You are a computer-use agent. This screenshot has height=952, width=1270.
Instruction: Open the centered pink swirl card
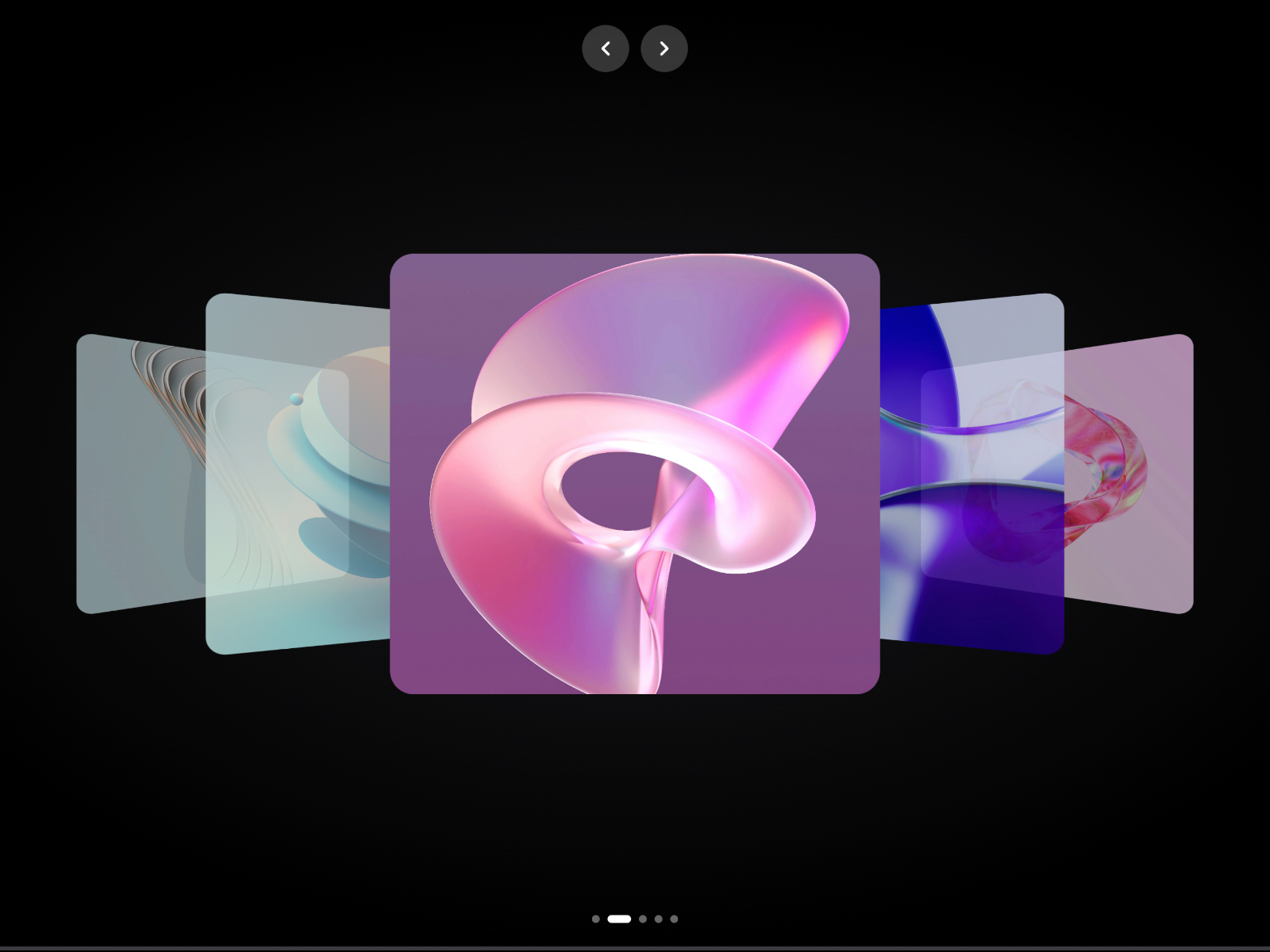pos(635,474)
